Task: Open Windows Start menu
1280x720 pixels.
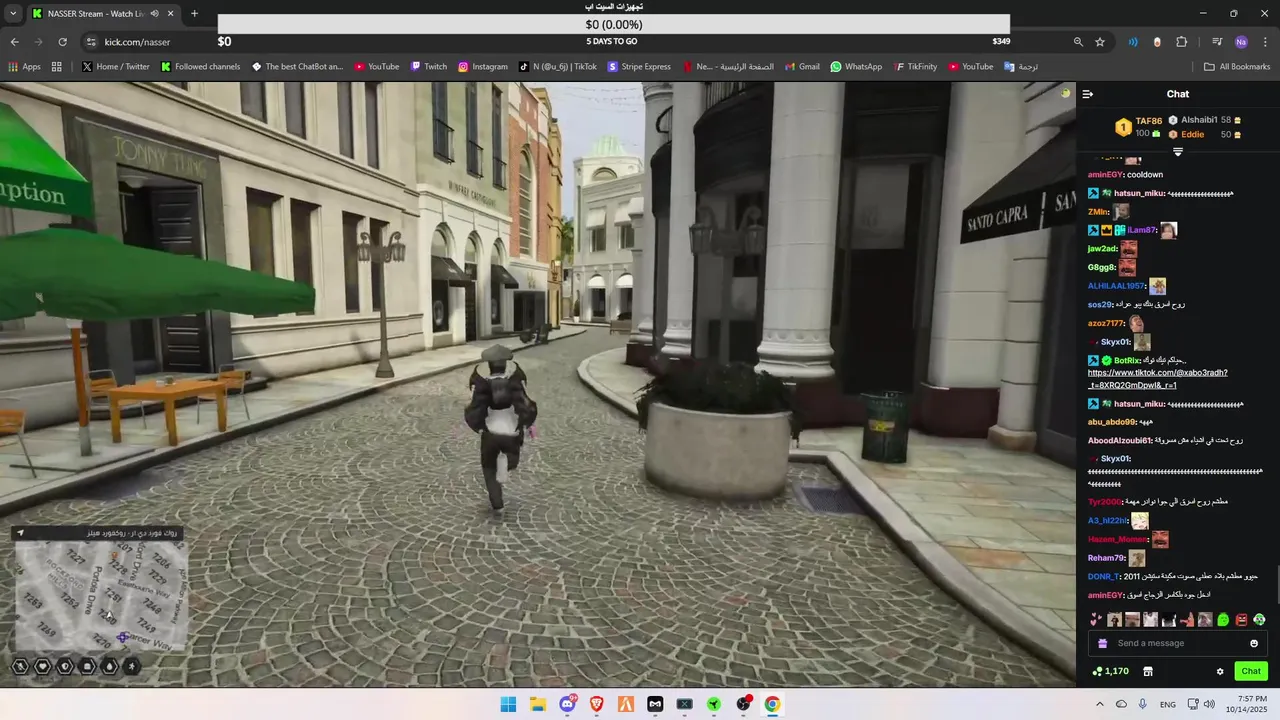Action: pos(508,704)
